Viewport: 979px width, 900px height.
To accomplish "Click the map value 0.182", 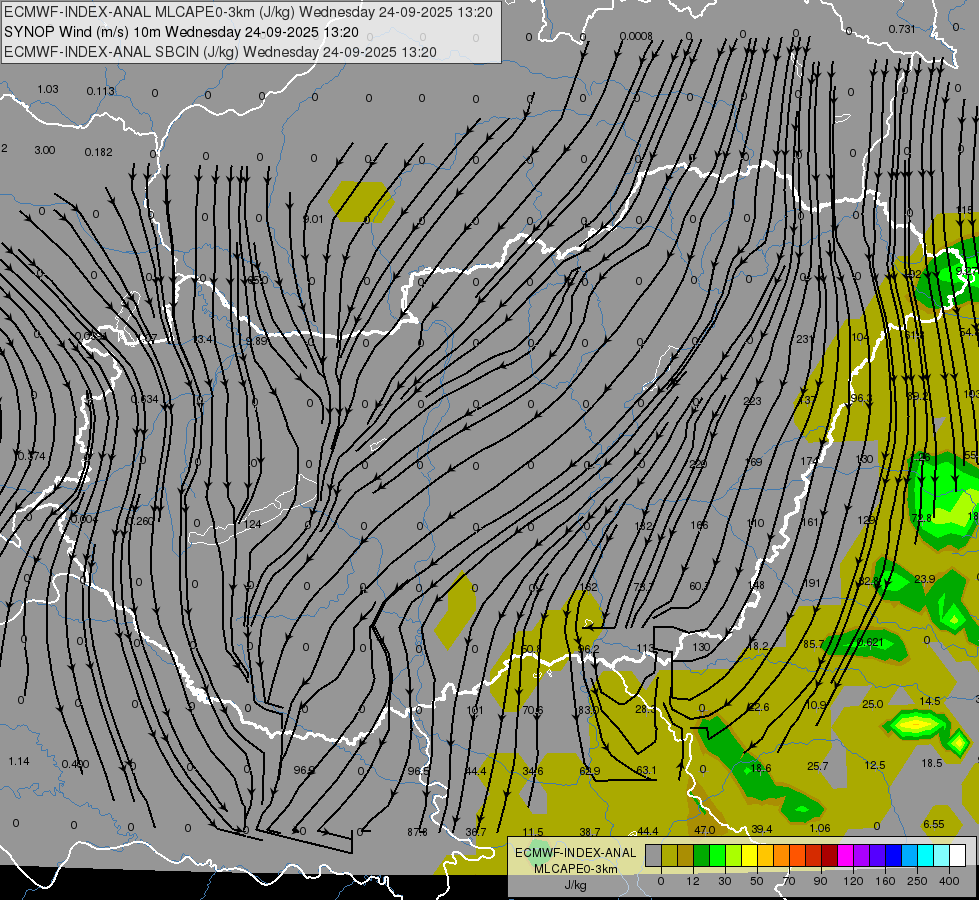I will 99,152.
